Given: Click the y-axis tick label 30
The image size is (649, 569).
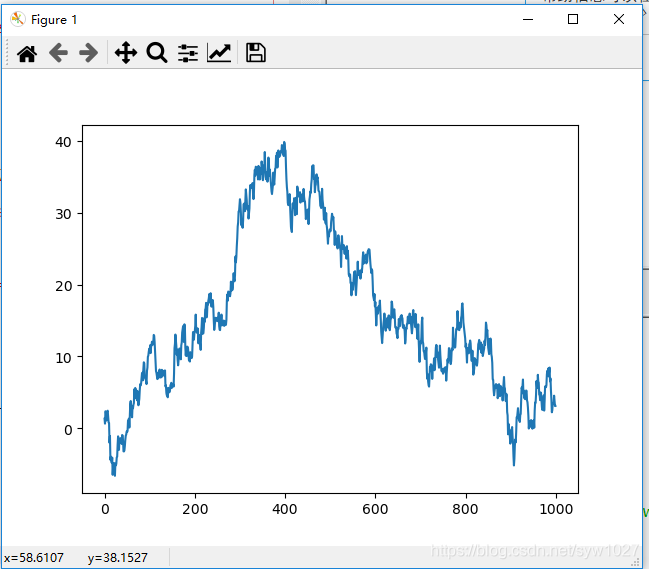Looking at the screenshot, I should tap(63, 214).
